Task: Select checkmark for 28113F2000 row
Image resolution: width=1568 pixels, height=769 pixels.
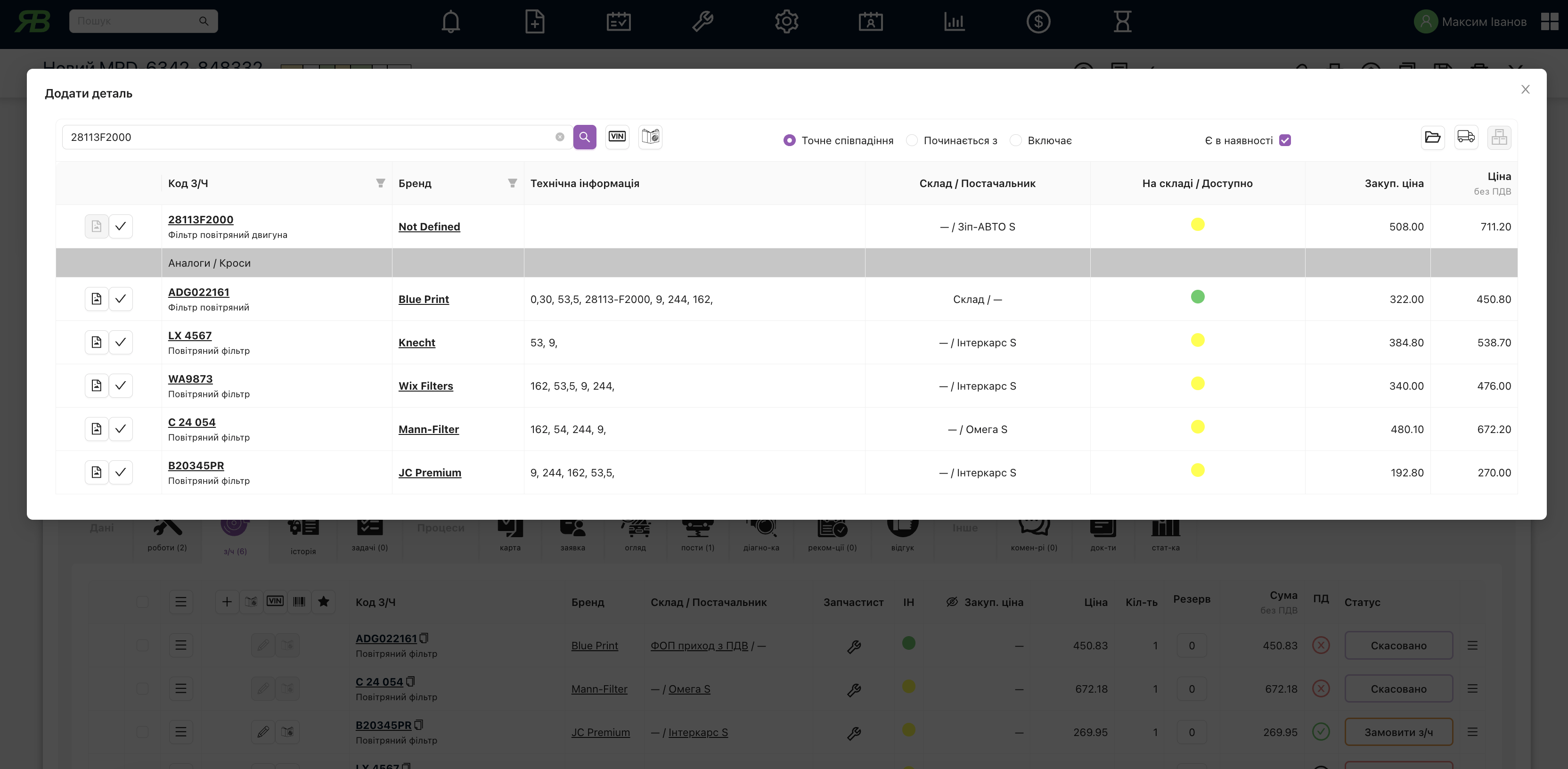Action: coord(121,227)
